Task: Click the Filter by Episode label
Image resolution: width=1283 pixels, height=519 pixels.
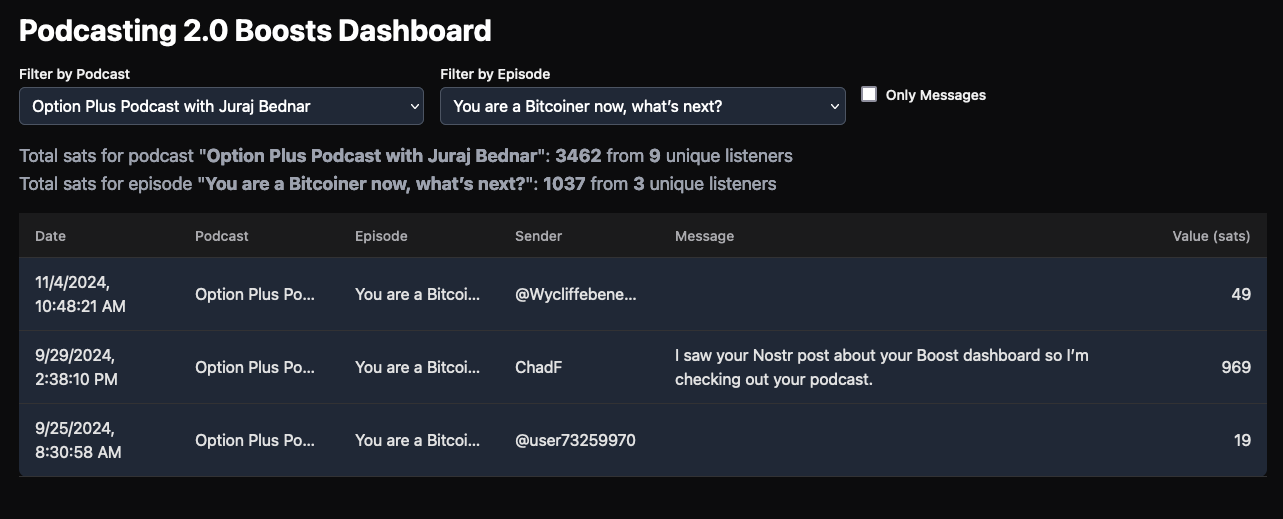Action: pos(495,74)
